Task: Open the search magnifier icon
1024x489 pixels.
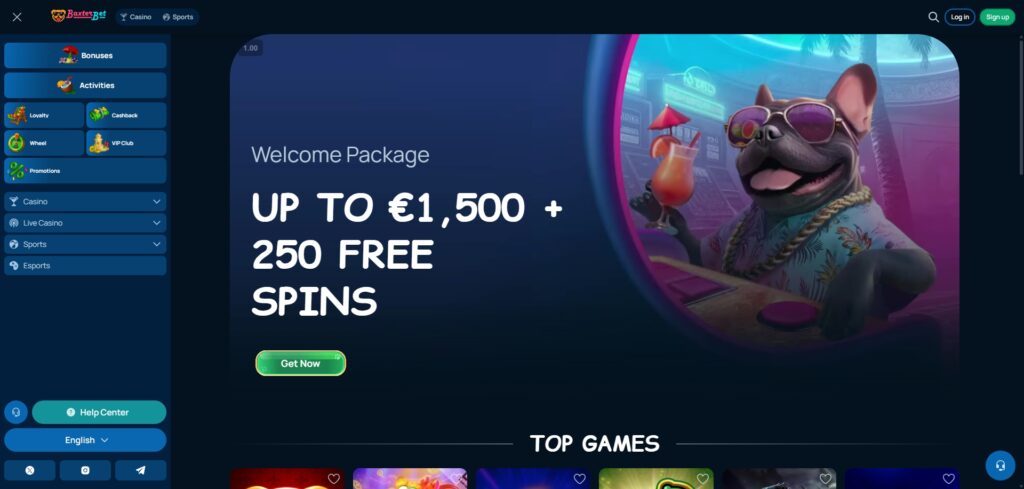Action: coord(933,17)
